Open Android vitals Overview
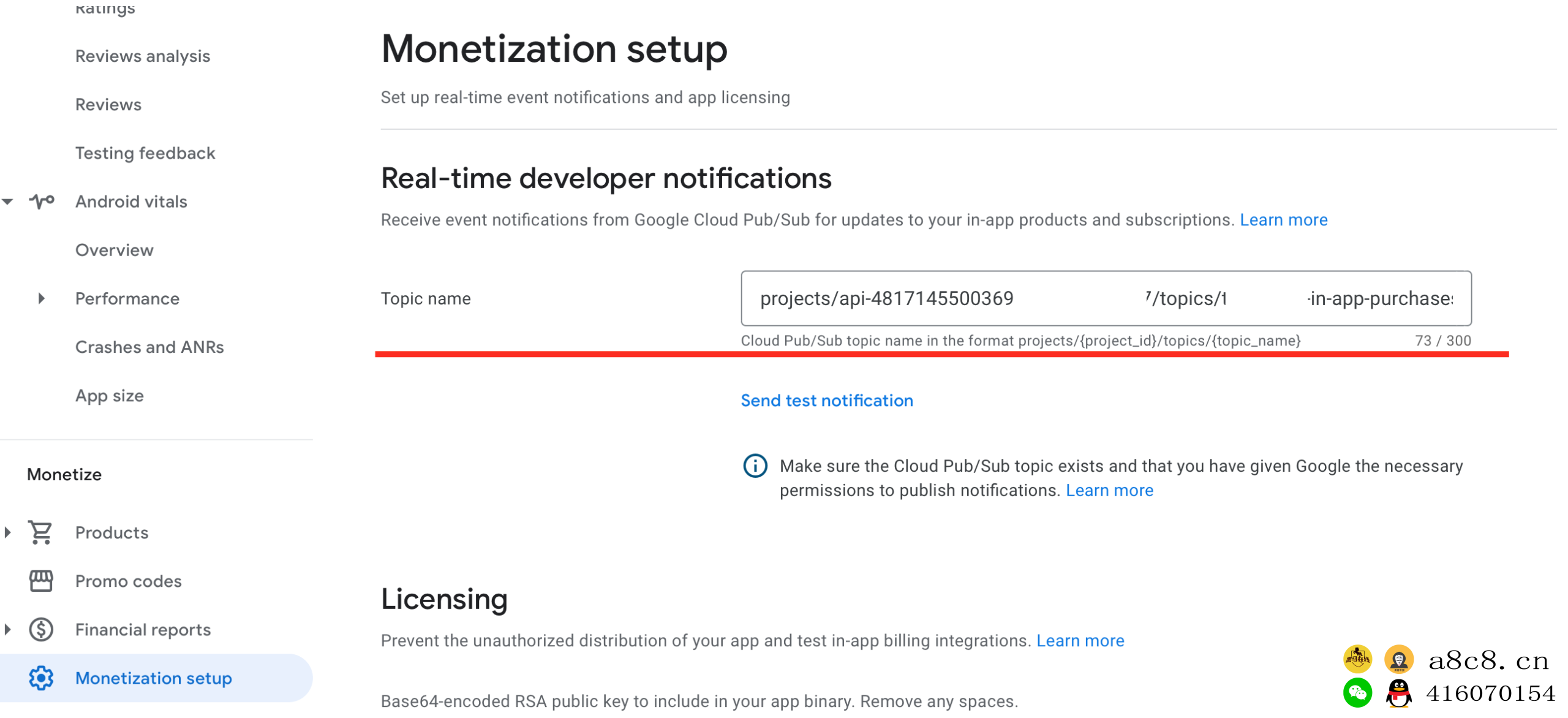The height and width of the screenshot is (718, 1568). point(115,250)
